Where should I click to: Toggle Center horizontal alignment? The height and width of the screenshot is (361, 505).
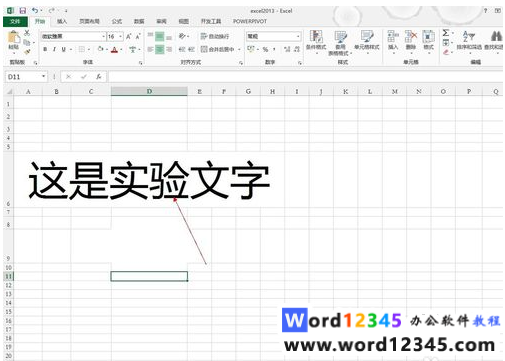[x=160, y=49]
